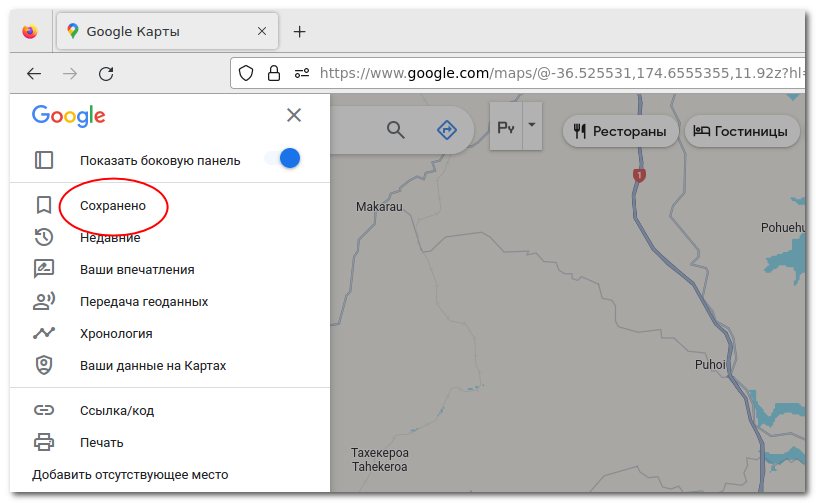The height and width of the screenshot is (503, 816).
Task: Click the chain link icon
Action: click(x=44, y=410)
